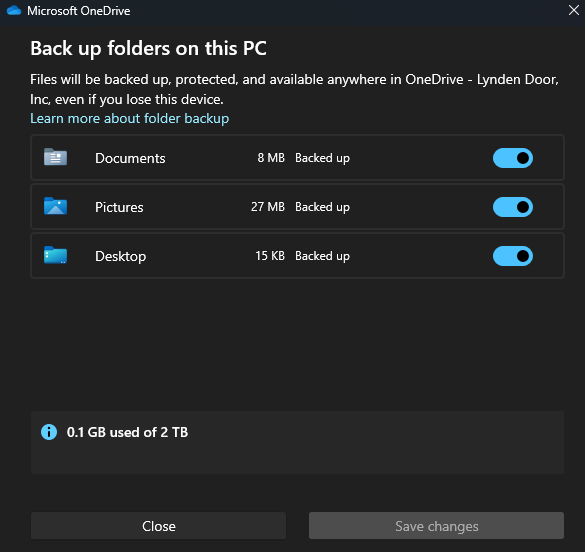585x552 pixels.
Task: Click the Documents folder icon
Action: [55, 157]
